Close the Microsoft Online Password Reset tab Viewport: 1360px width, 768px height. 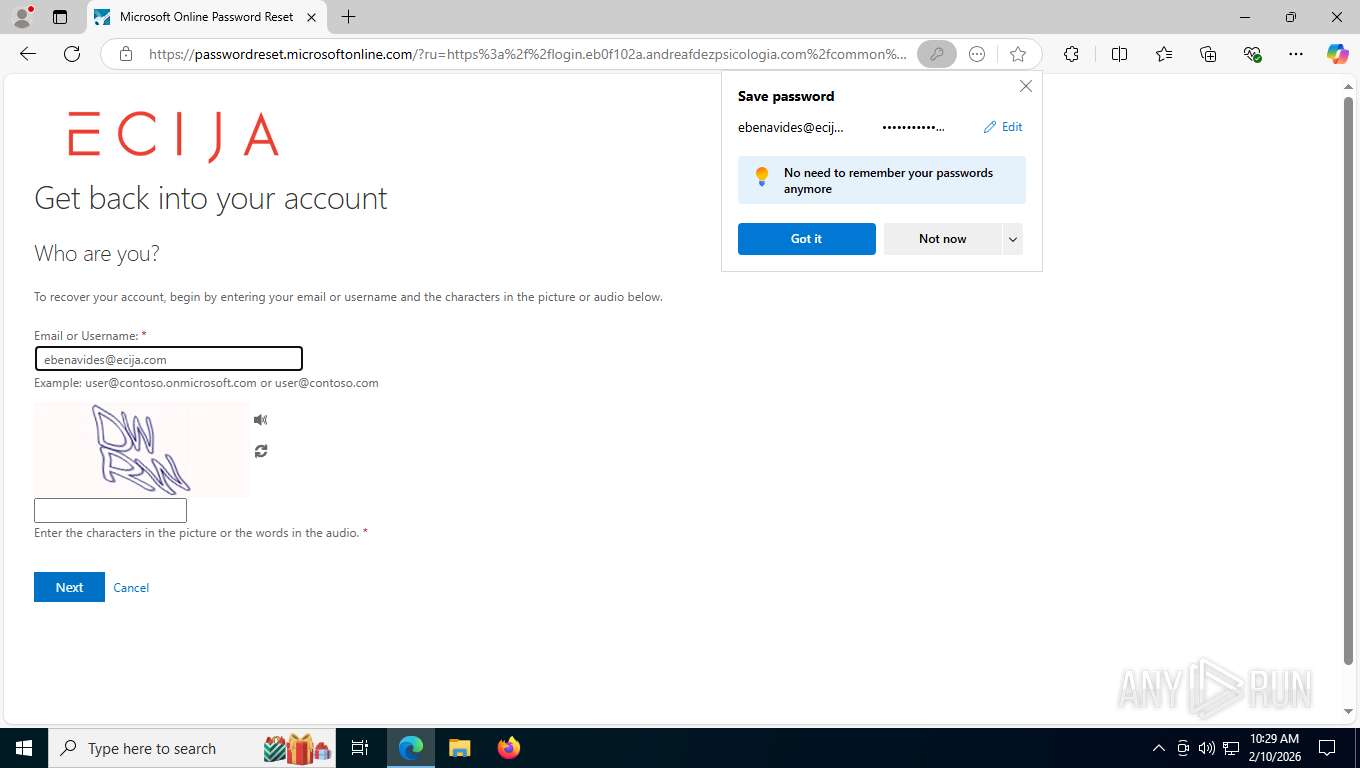pos(311,17)
